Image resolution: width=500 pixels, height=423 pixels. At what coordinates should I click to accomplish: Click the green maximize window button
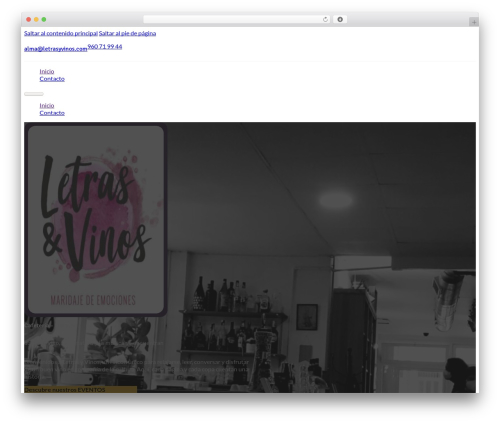click(44, 20)
